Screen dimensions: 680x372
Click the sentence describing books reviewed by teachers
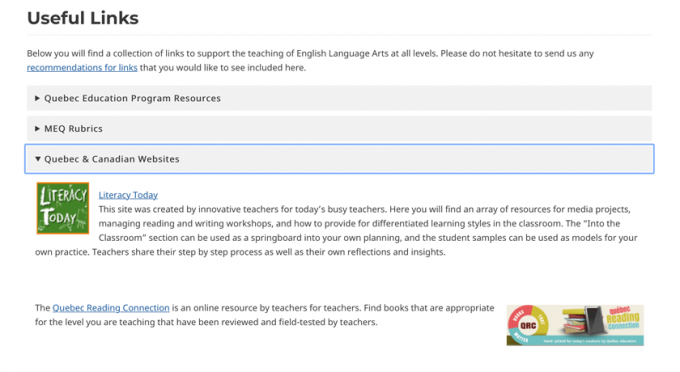(x=265, y=315)
